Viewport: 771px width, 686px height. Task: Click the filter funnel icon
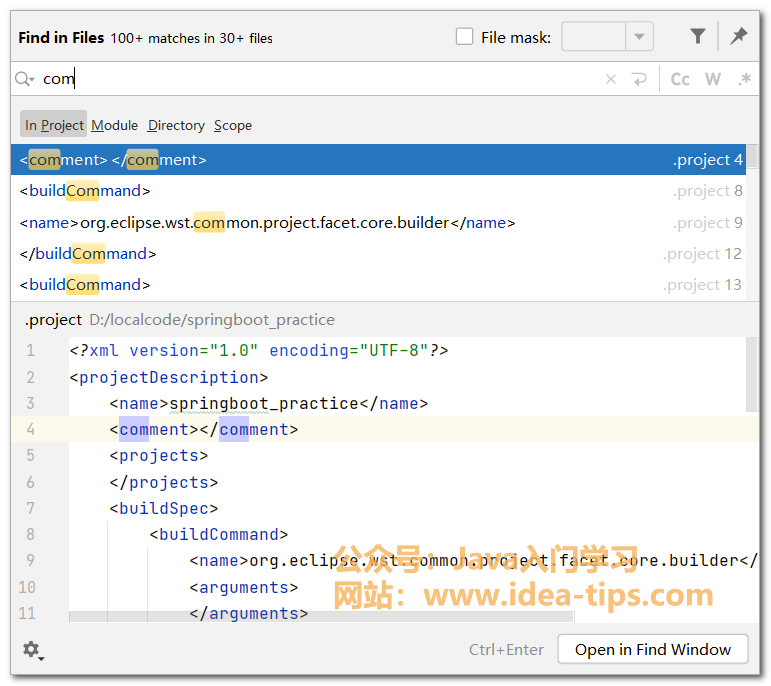(698, 37)
